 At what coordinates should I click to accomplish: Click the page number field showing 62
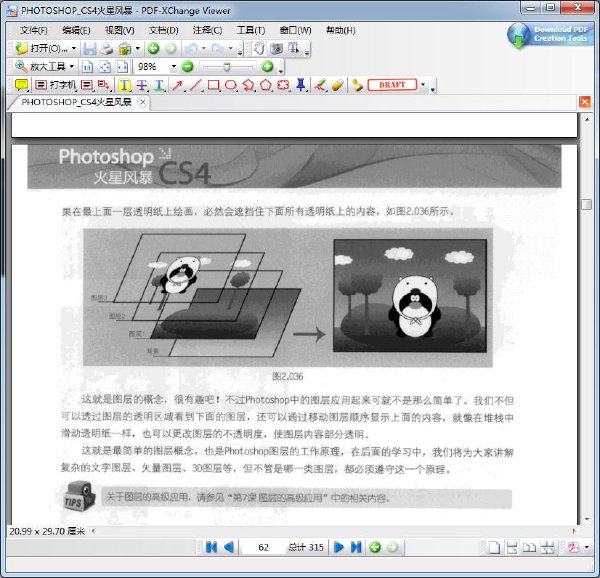point(263,547)
